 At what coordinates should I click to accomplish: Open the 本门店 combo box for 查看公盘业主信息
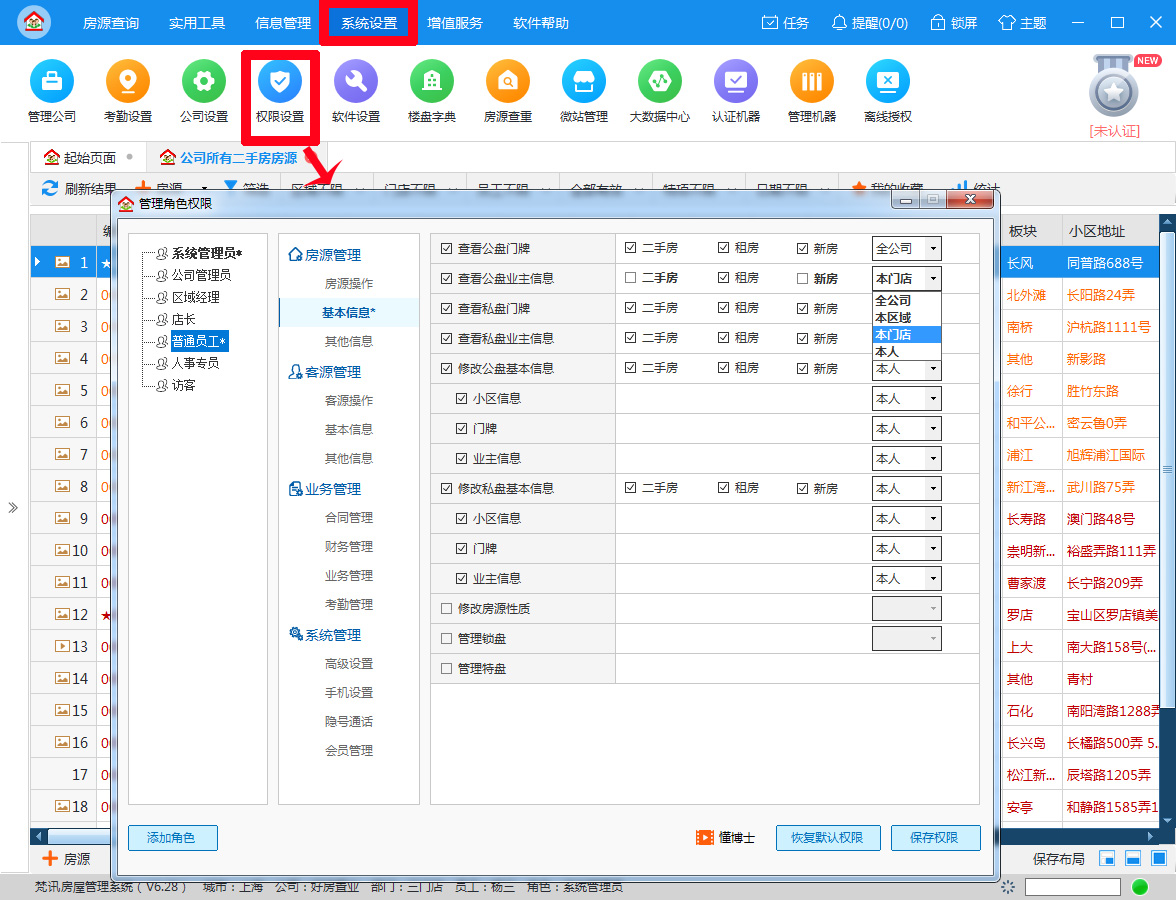tap(906, 278)
